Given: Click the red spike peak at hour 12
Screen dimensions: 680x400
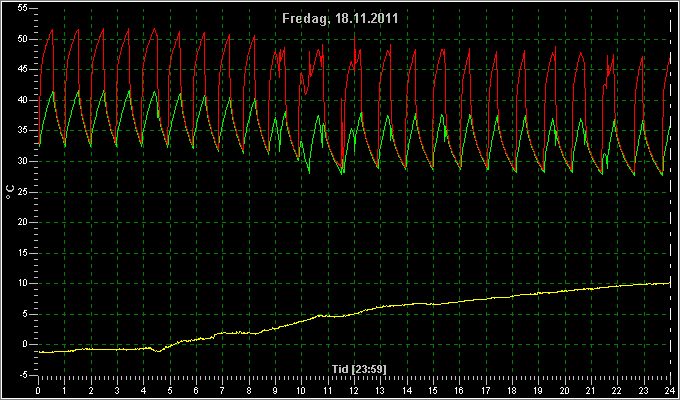Looking at the screenshot, I should 355,36.
